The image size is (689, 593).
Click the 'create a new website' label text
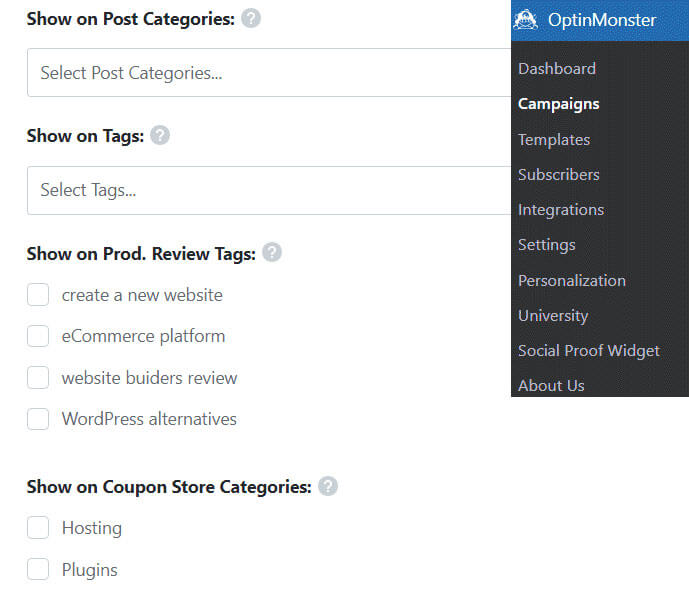142,295
